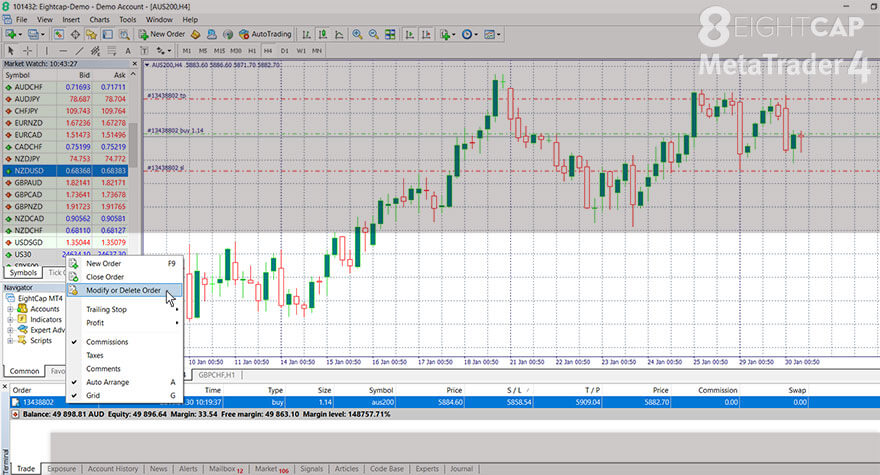
Task: Select the GBPAUD row in Market Watch
Action: 65,183
